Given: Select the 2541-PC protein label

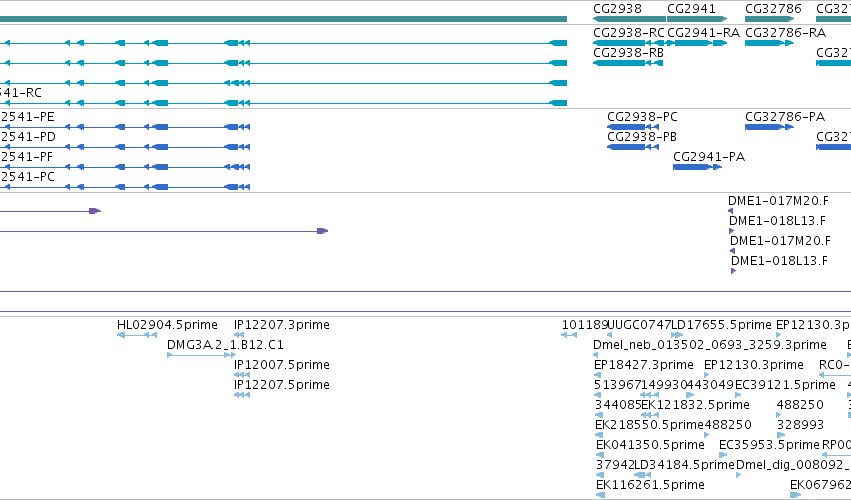Looking at the screenshot, I should (27, 177).
